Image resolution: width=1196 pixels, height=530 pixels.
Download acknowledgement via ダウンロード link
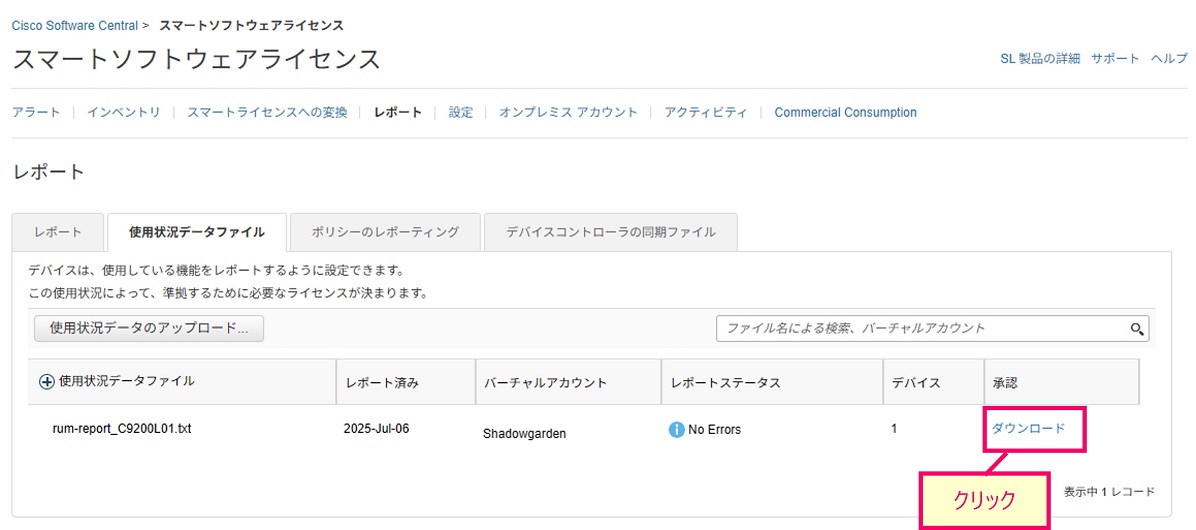click(1028, 429)
